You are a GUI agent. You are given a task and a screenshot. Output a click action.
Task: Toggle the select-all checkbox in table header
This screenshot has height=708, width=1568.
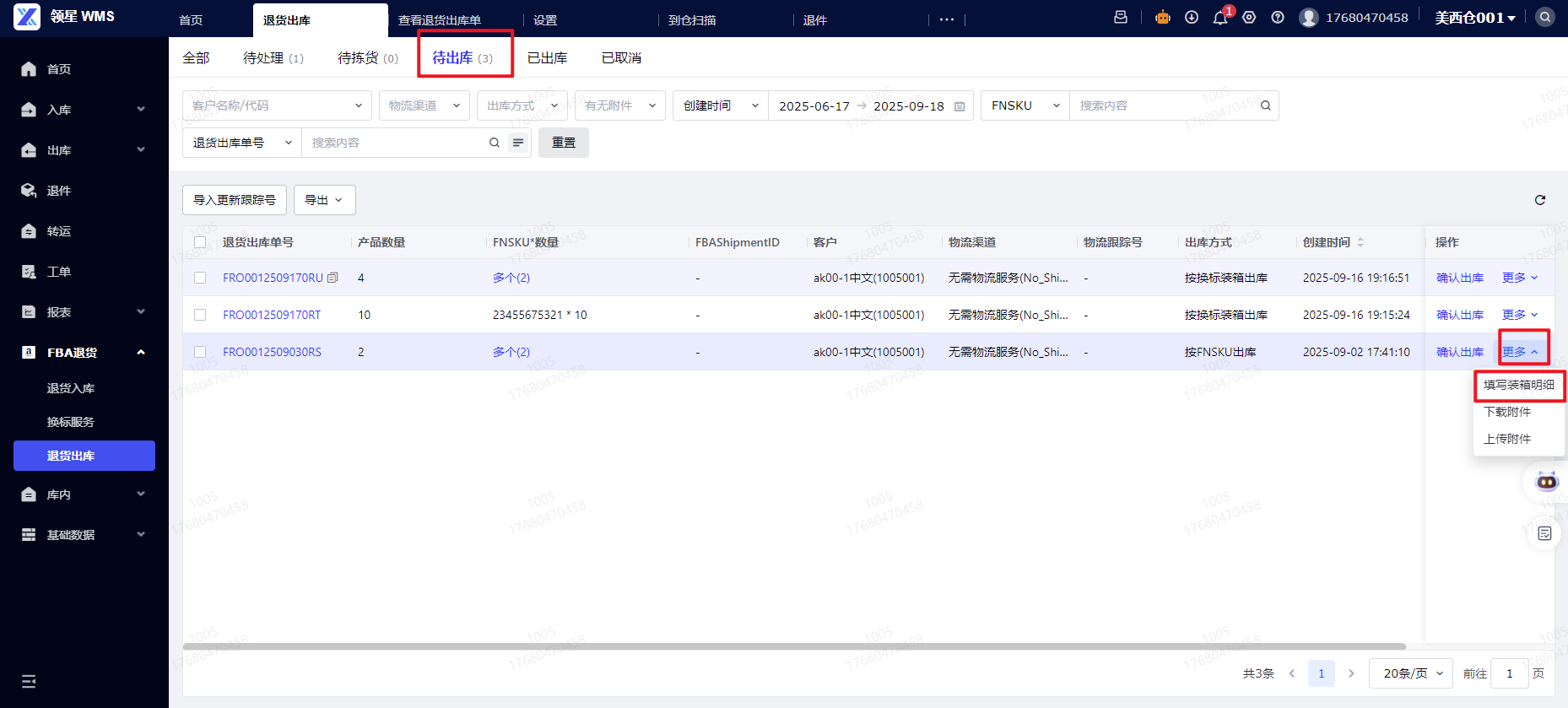click(x=200, y=242)
